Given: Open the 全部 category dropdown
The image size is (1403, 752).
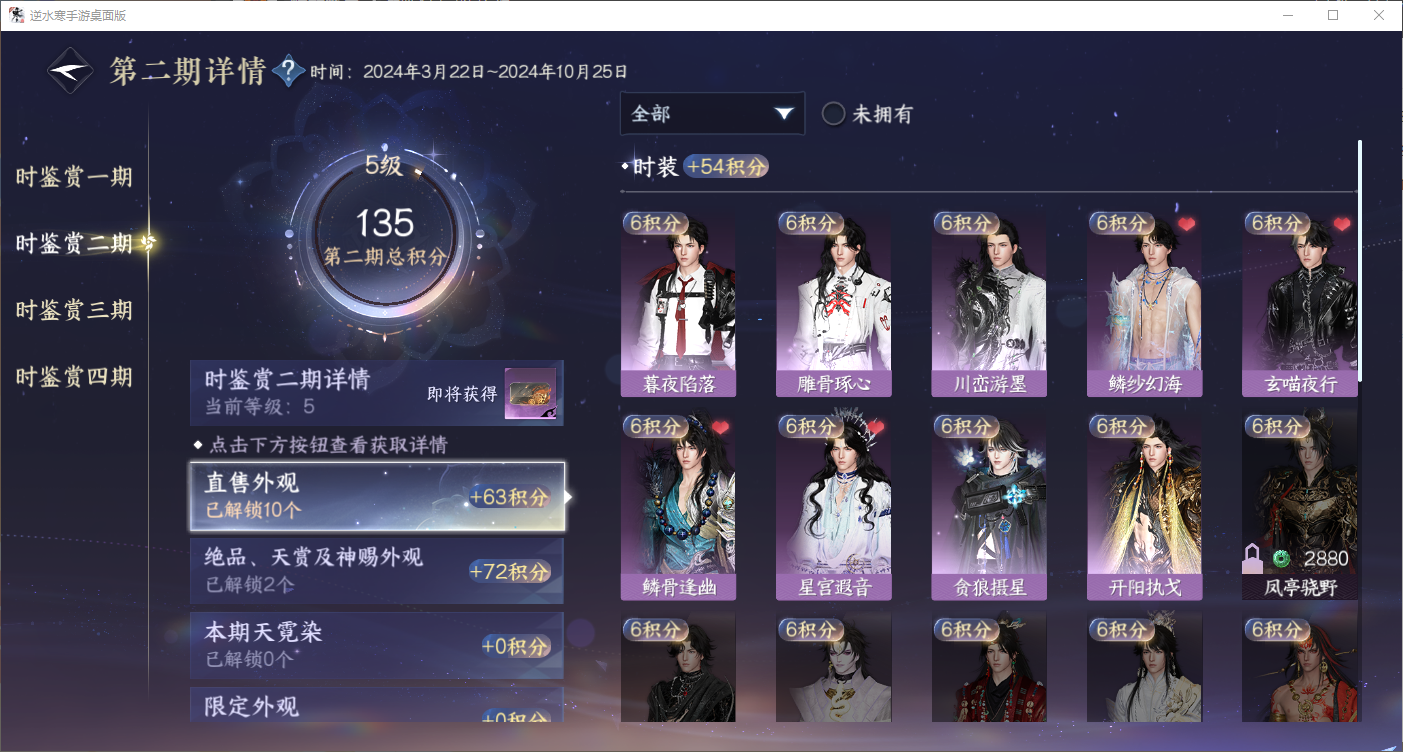Looking at the screenshot, I should coord(712,113).
